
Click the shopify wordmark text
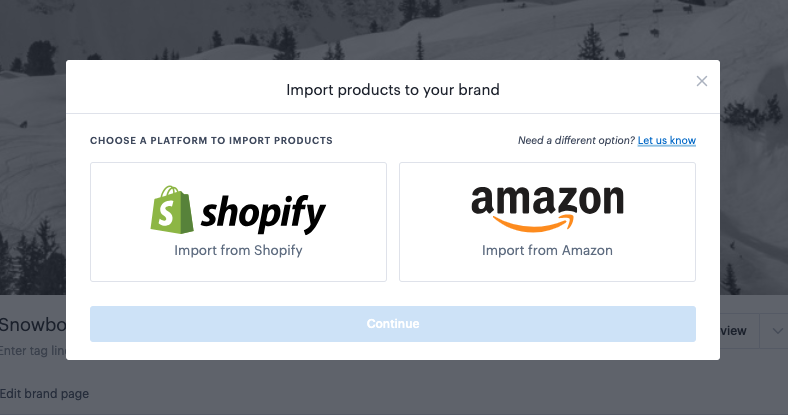(x=263, y=213)
